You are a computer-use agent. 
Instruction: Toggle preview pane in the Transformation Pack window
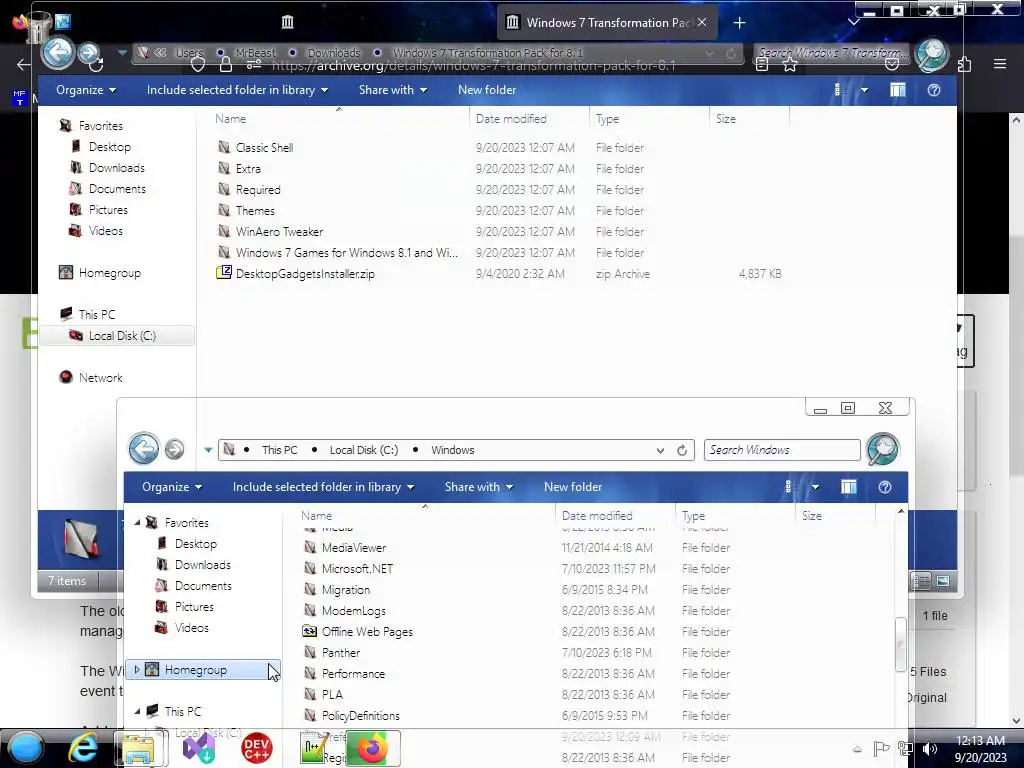click(x=898, y=90)
